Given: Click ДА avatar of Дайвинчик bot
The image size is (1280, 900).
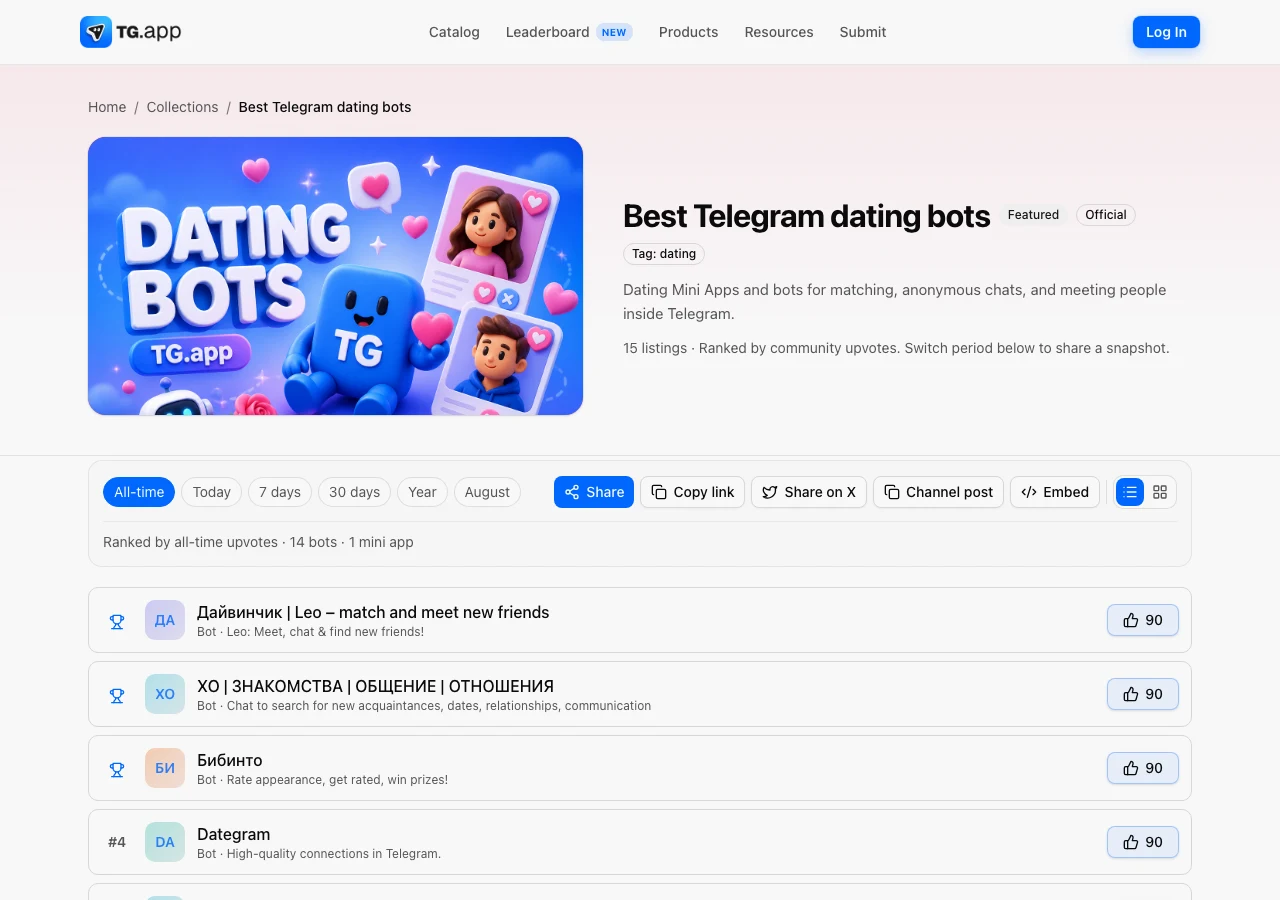Looking at the screenshot, I should pos(165,620).
